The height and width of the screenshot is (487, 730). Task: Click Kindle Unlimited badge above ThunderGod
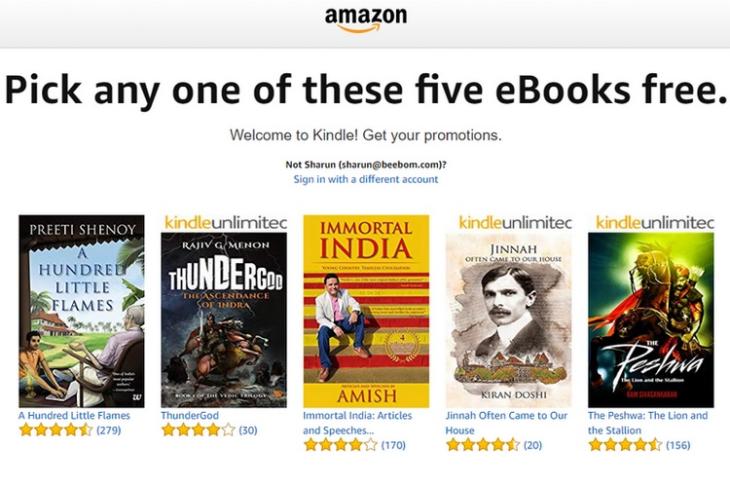[x=226, y=223]
